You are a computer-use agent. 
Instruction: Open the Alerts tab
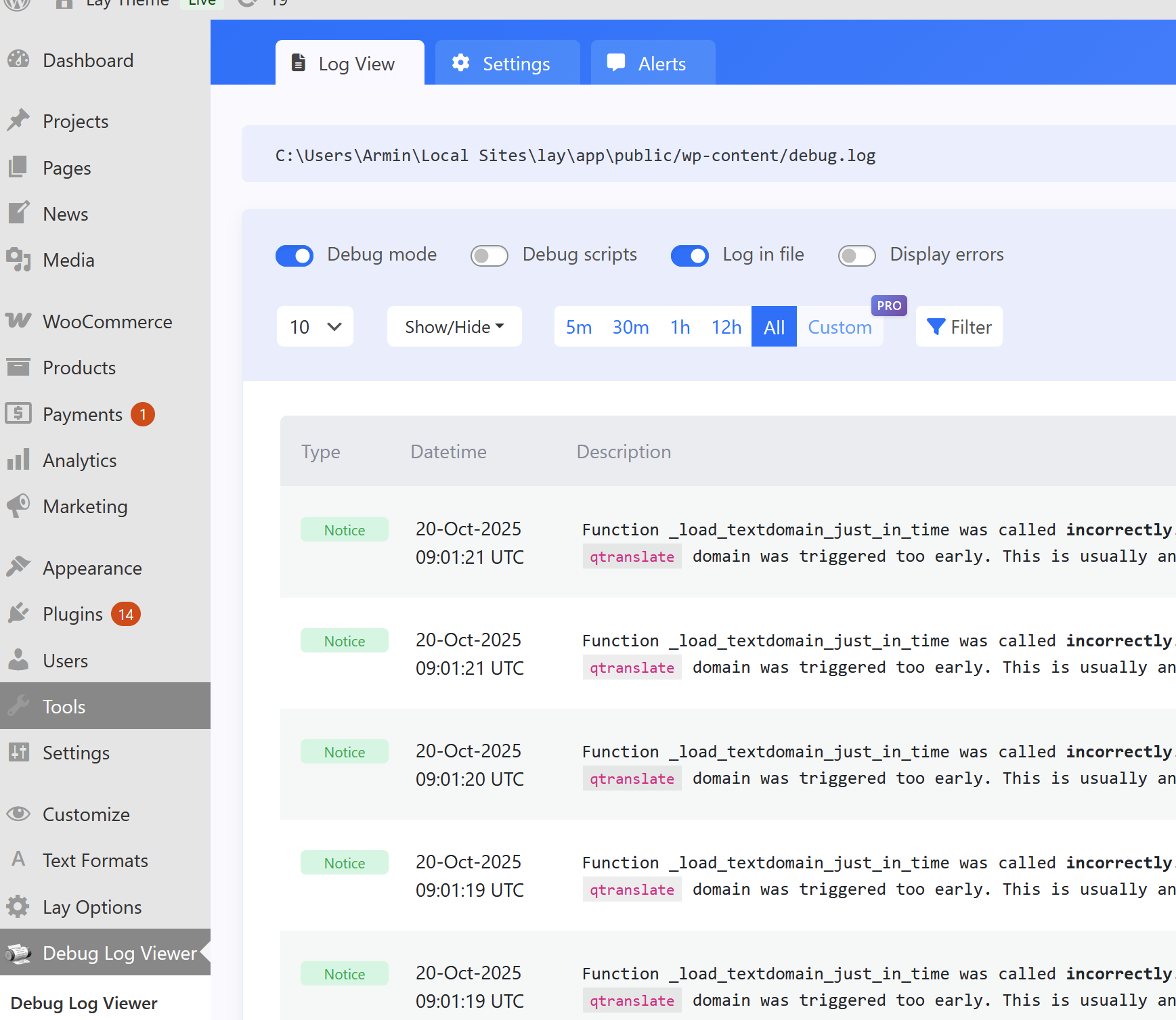tap(653, 64)
